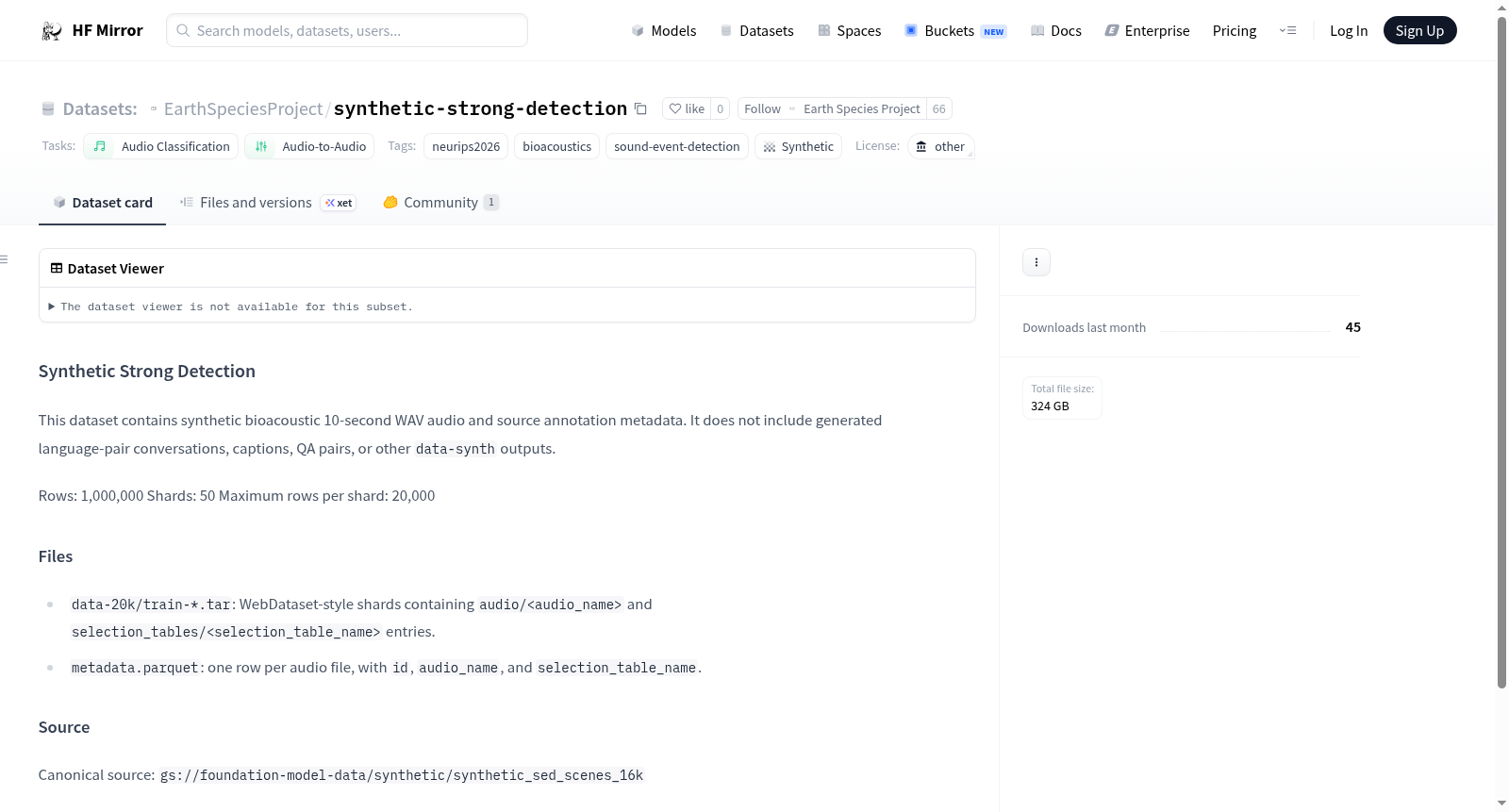Open the Files and versions tab
The width and height of the screenshot is (1509, 812).
pos(268,202)
